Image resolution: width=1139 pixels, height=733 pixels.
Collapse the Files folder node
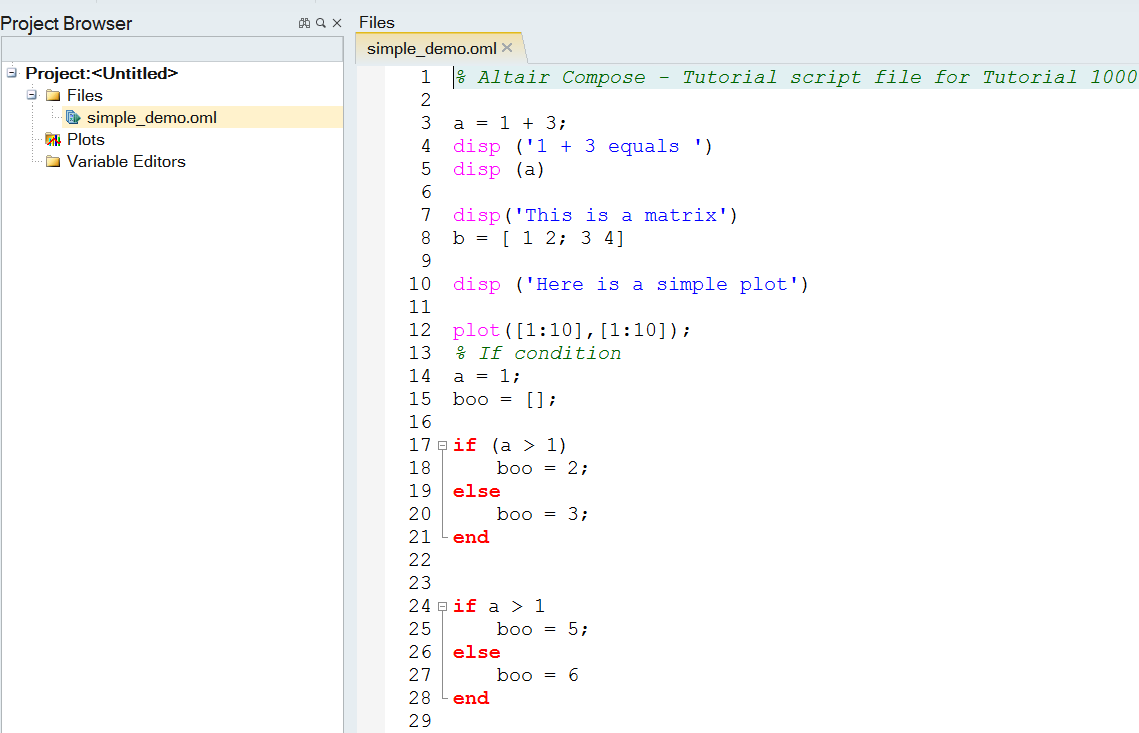click(32, 95)
